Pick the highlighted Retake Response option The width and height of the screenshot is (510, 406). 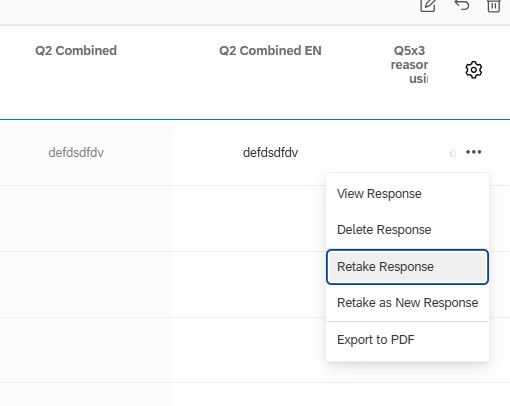(x=407, y=267)
